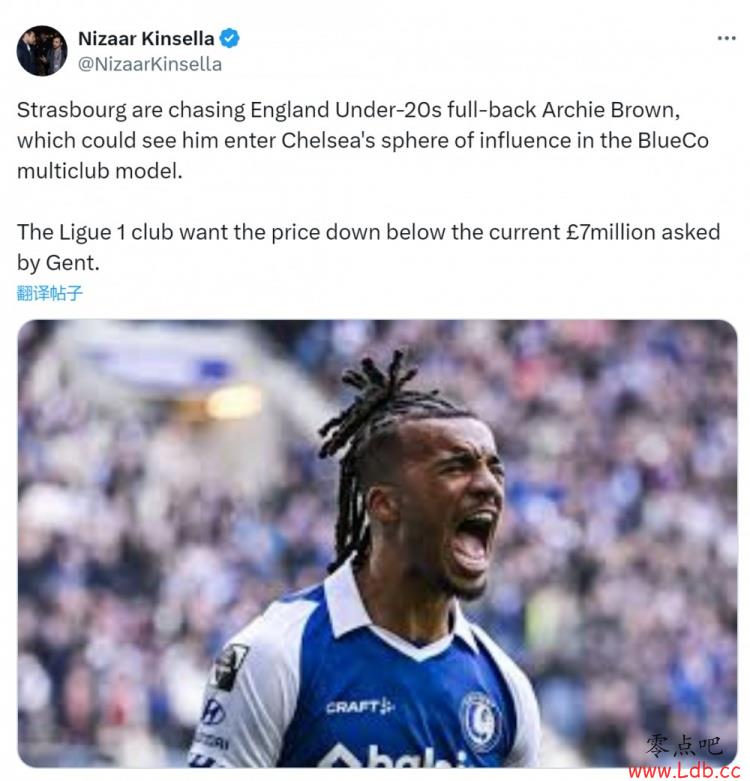Click the Gent club crest on jersey
Screen dimensions: 750x781
481,721
